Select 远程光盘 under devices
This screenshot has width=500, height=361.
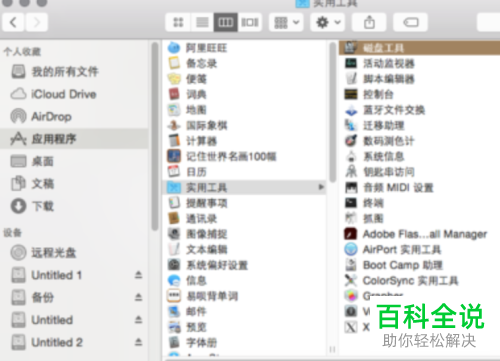74,253
